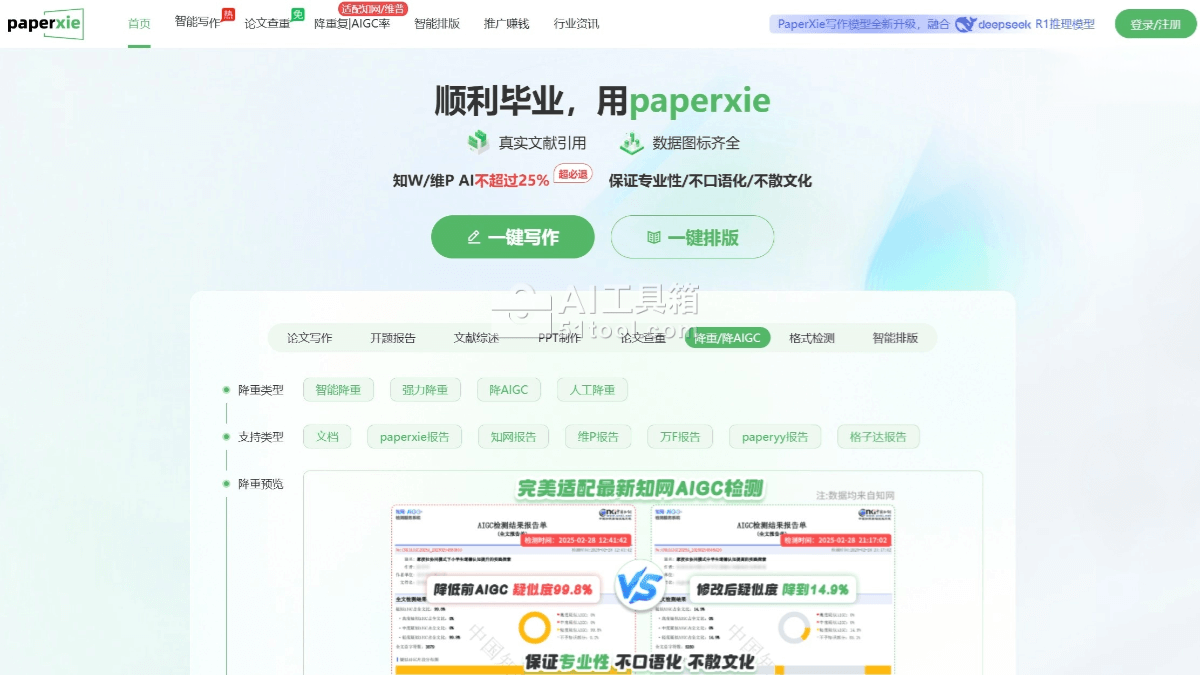Open 降重复|AIGC率 navigation item
This screenshot has width=1200, height=675.
pyautogui.click(x=352, y=24)
